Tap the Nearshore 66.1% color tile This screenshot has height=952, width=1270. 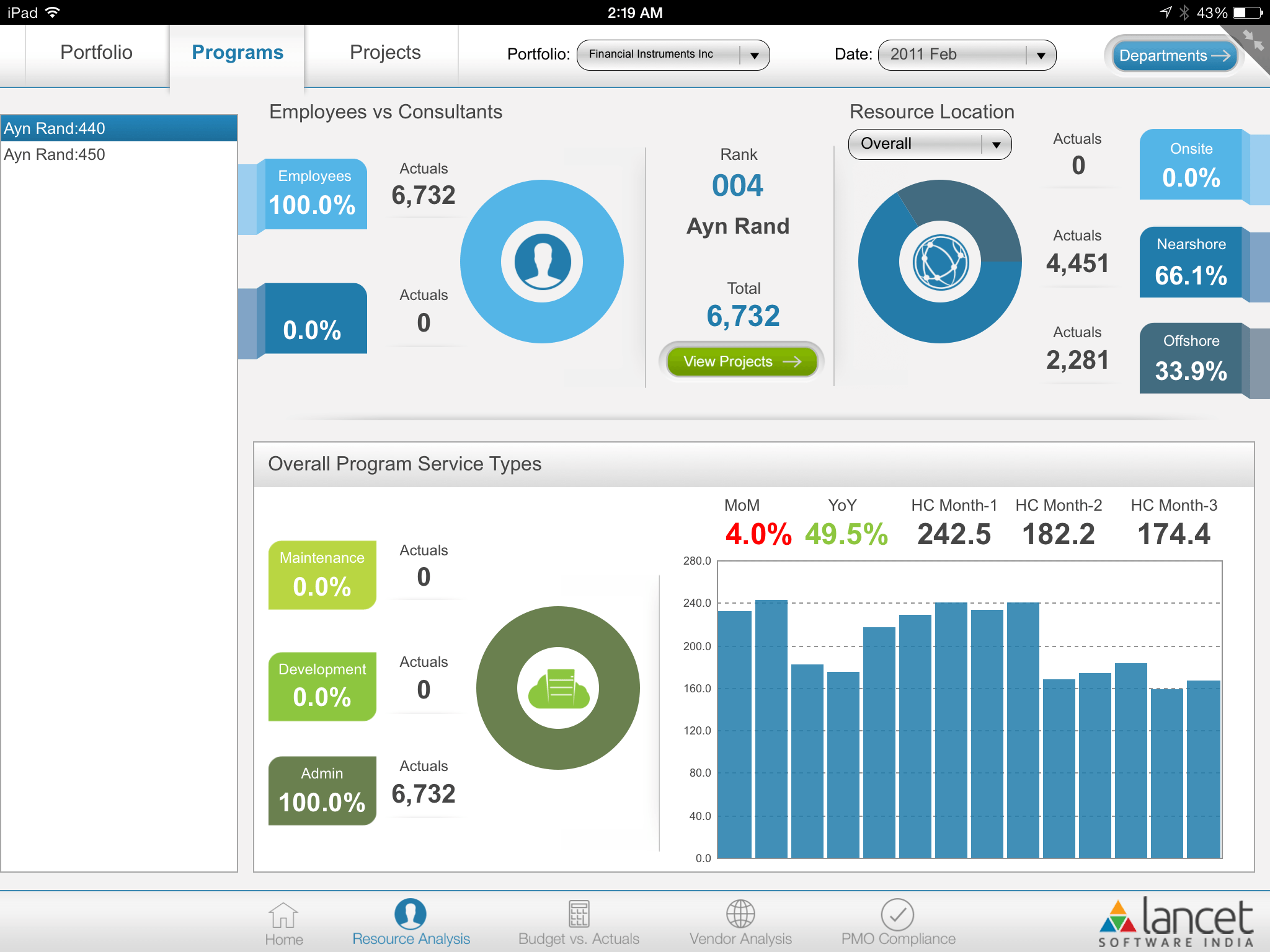coord(1191,263)
